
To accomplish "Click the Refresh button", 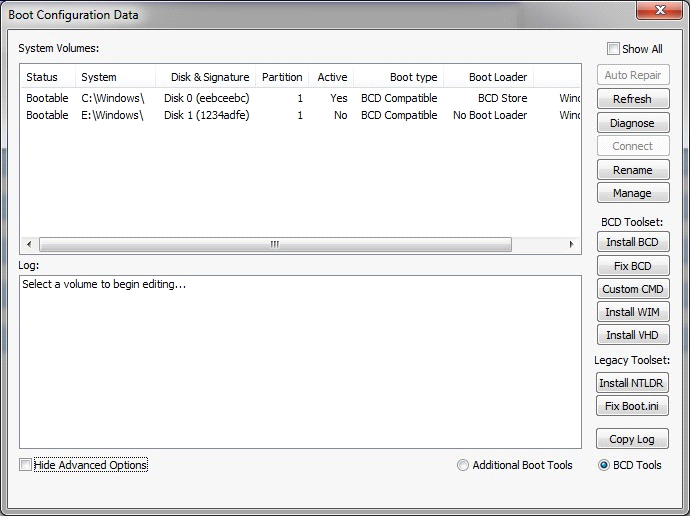I will pyautogui.click(x=633, y=99).
